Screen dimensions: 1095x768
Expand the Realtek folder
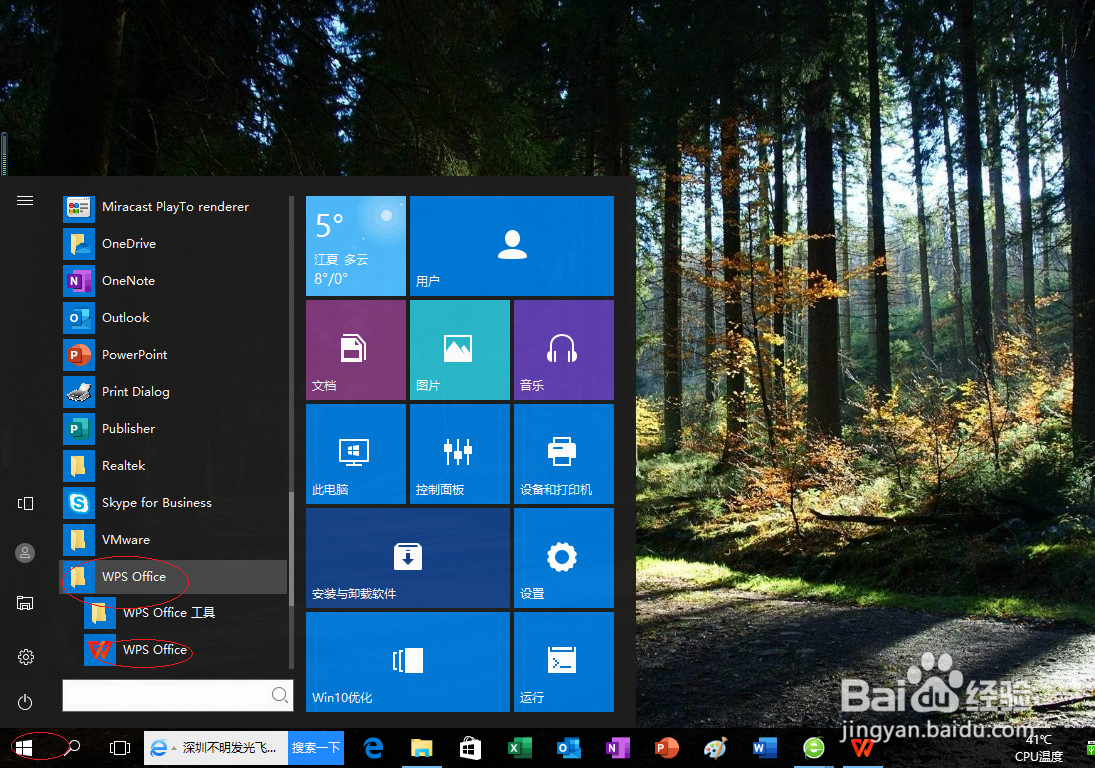click(x=175, y=466)
